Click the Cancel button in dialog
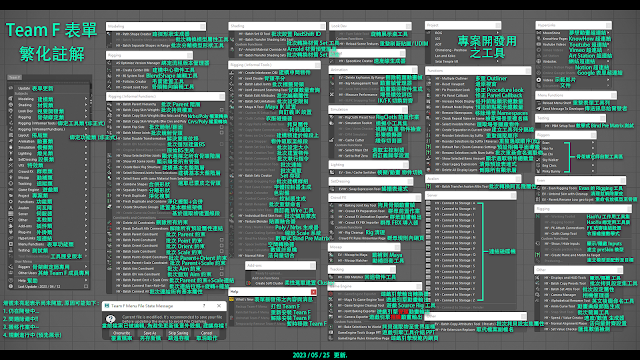The image size is (640, 360). tap(207, 333)
